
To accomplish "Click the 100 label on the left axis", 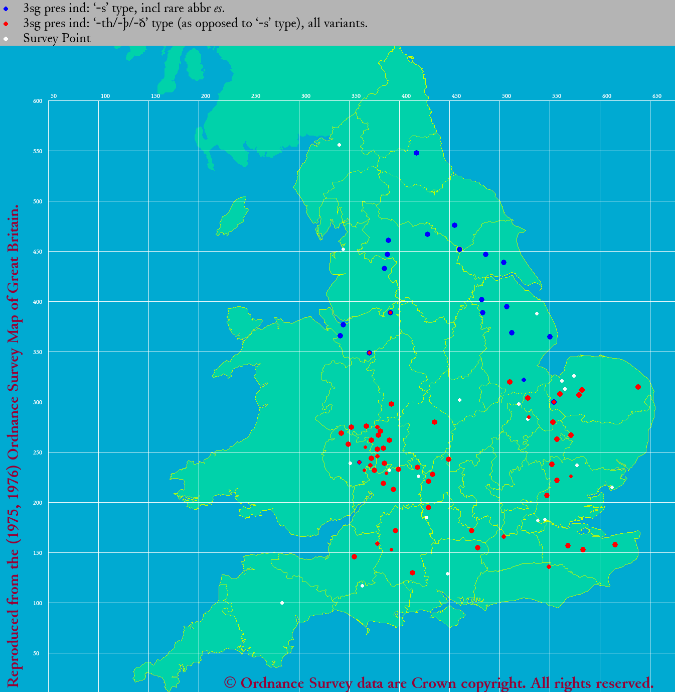I will pyautogui.click(x=37, y=603).
